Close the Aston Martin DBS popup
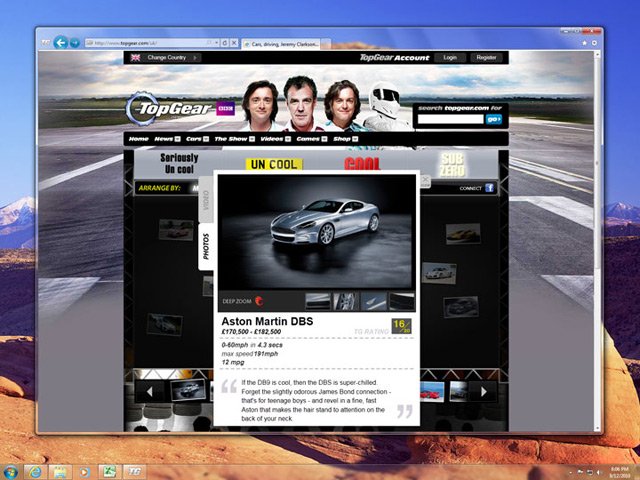The width and height of the screenshot is (640, 480). (424, 181)
